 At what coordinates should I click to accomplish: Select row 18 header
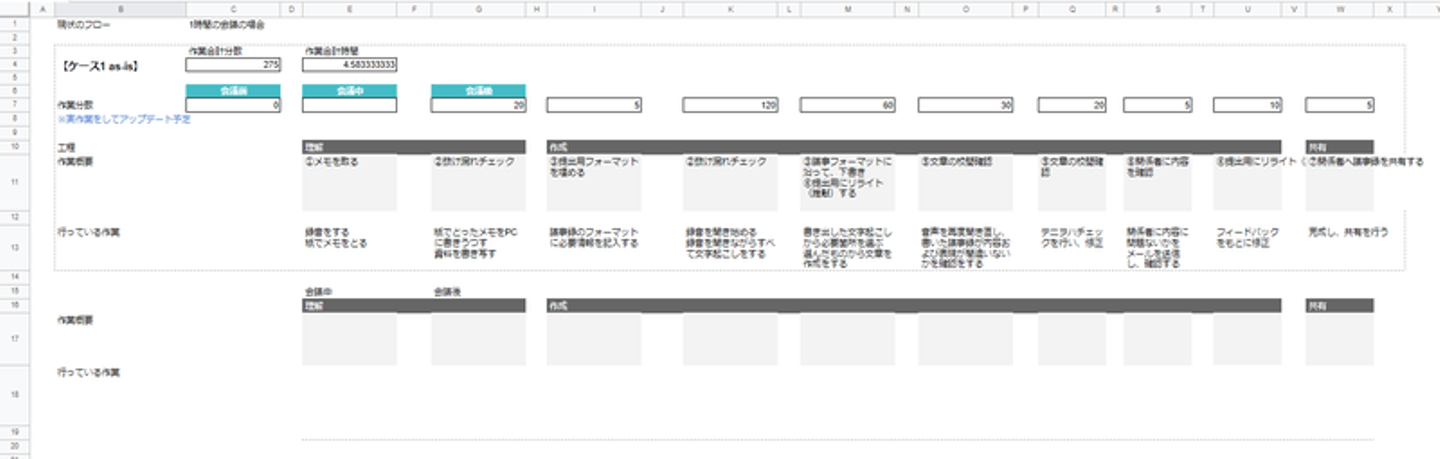click(x=16, y=395)
